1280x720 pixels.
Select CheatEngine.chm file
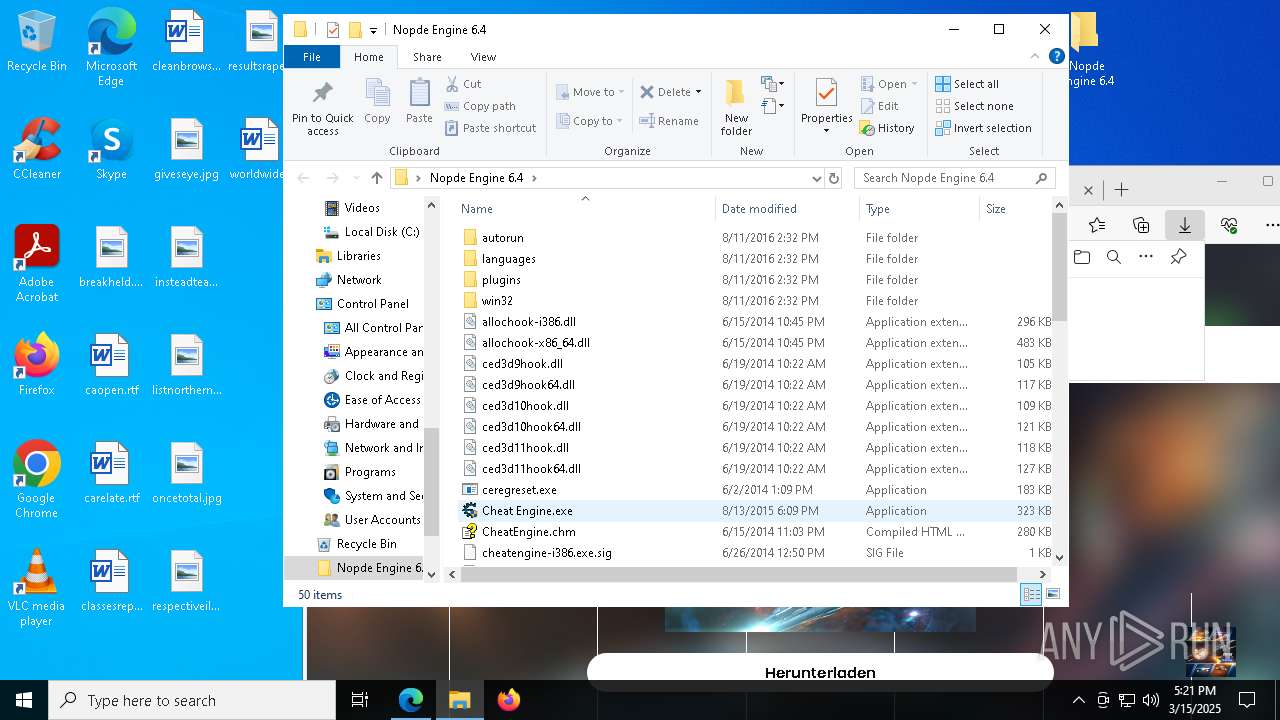[528, 532]
